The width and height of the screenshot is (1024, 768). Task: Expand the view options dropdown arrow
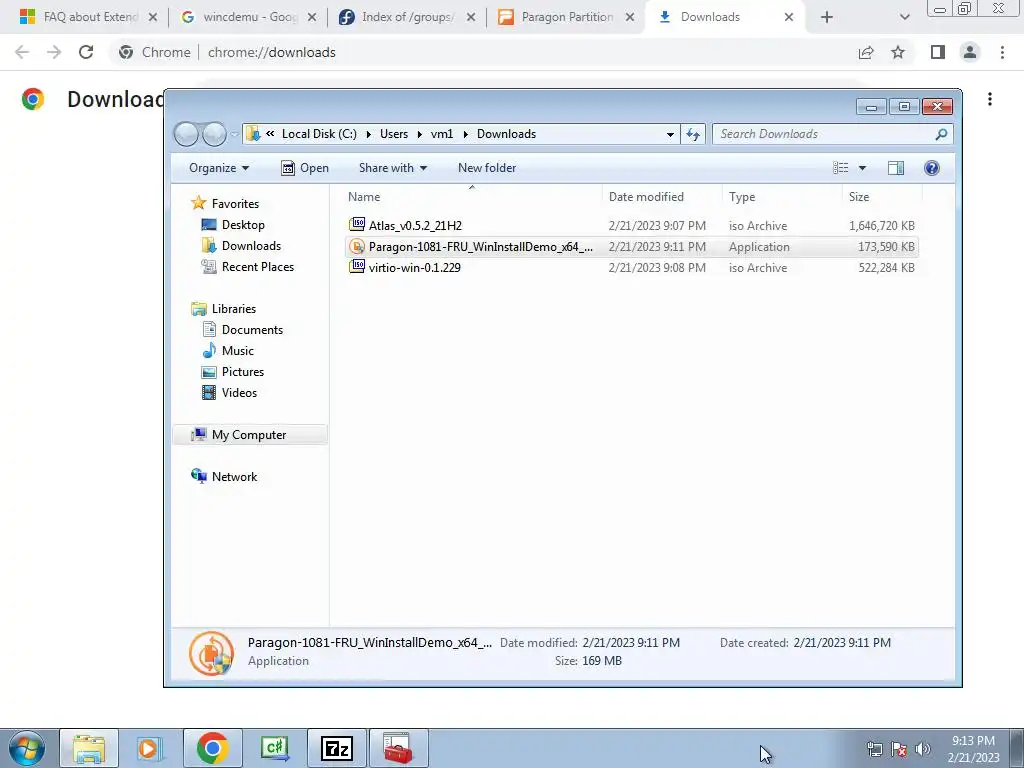pyautogui.click(x=862, y=168)
